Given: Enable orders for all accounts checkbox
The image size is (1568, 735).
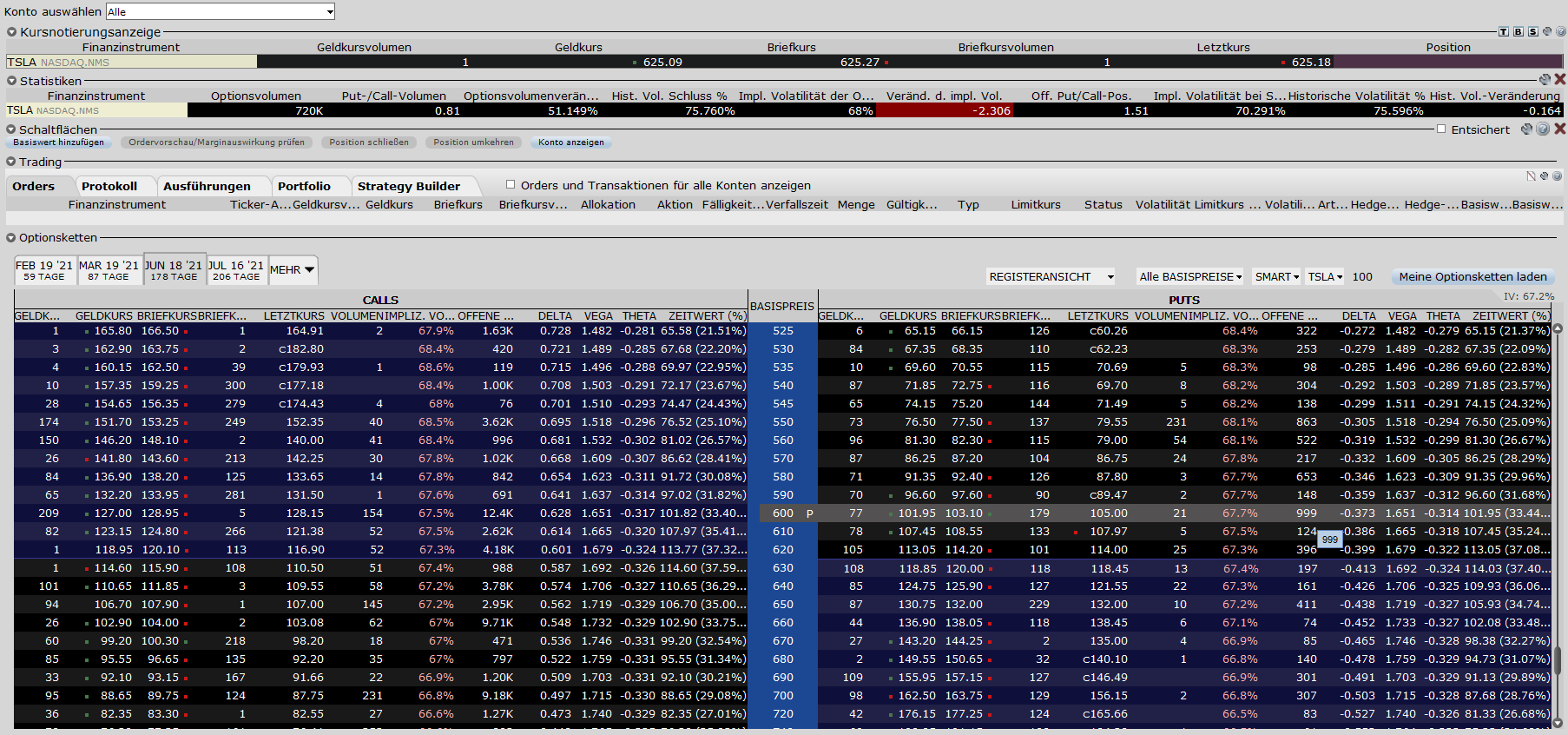Looking at the screenshot, I should tap(511, 185).
